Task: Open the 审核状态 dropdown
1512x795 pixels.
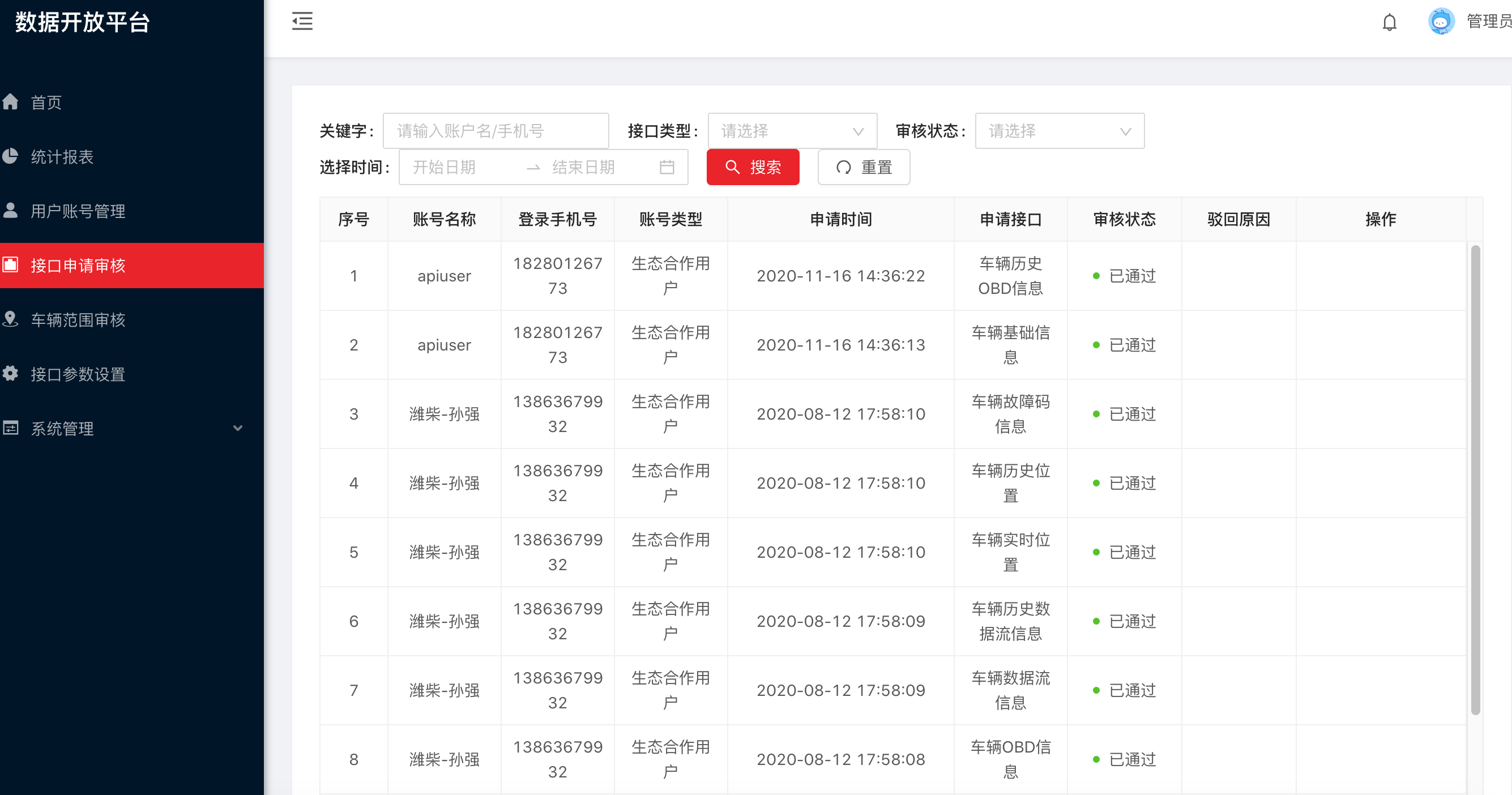Action: click(x=1059, y=131)
